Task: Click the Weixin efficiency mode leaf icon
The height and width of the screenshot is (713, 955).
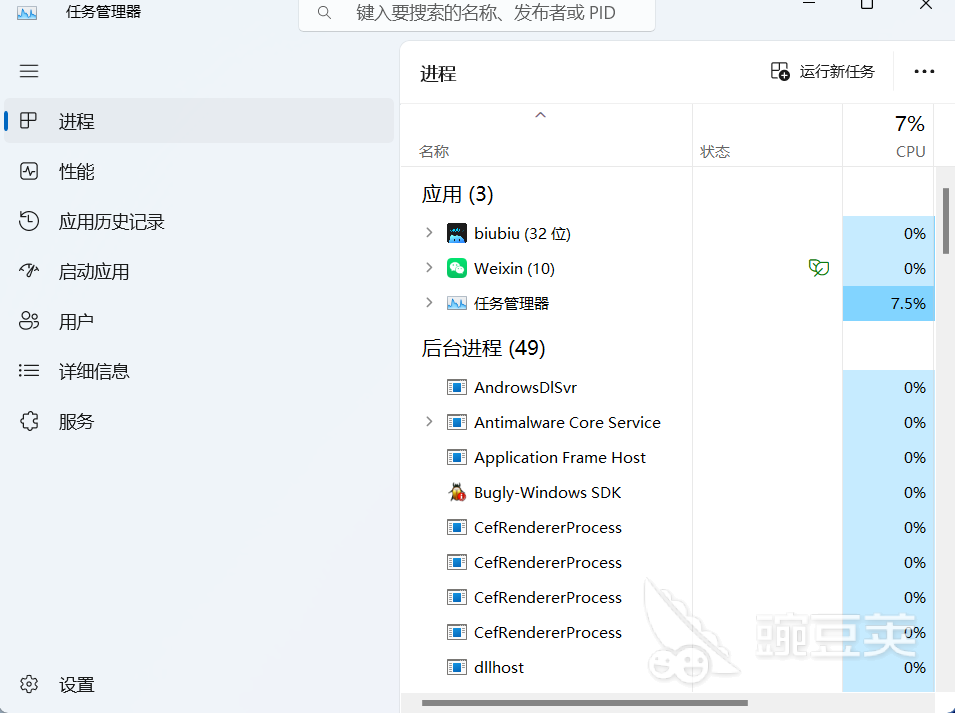Action: (x=819, y=268)
